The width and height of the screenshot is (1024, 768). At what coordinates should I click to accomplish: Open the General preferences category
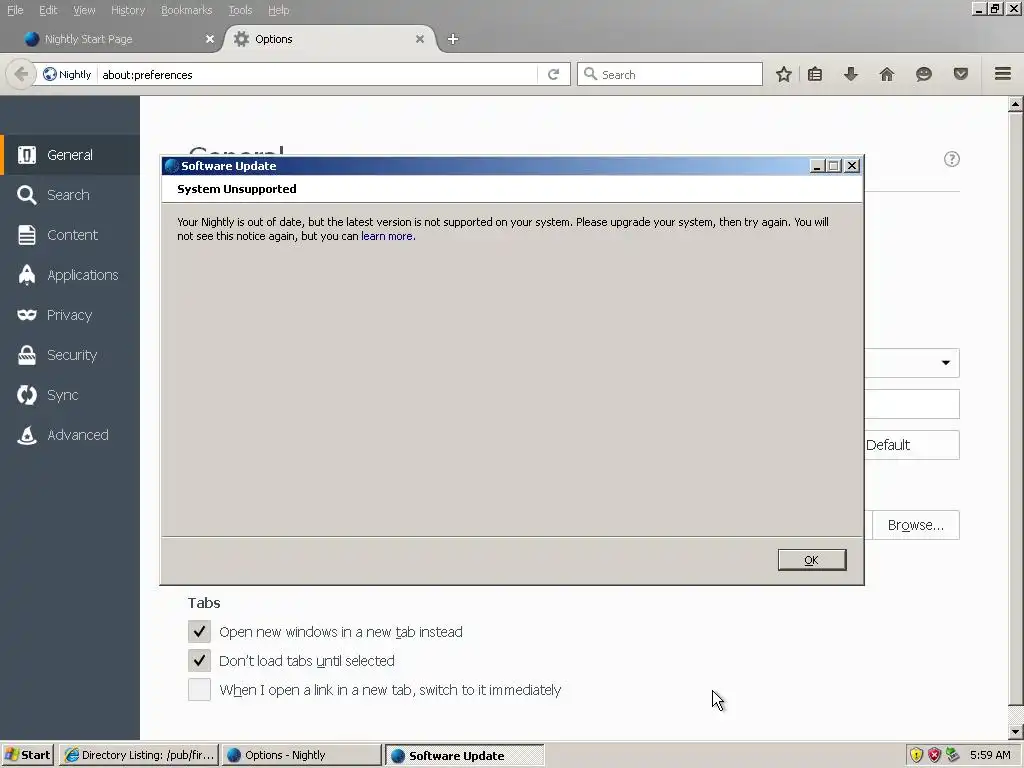pyautogui.click(x=70, y=155)
